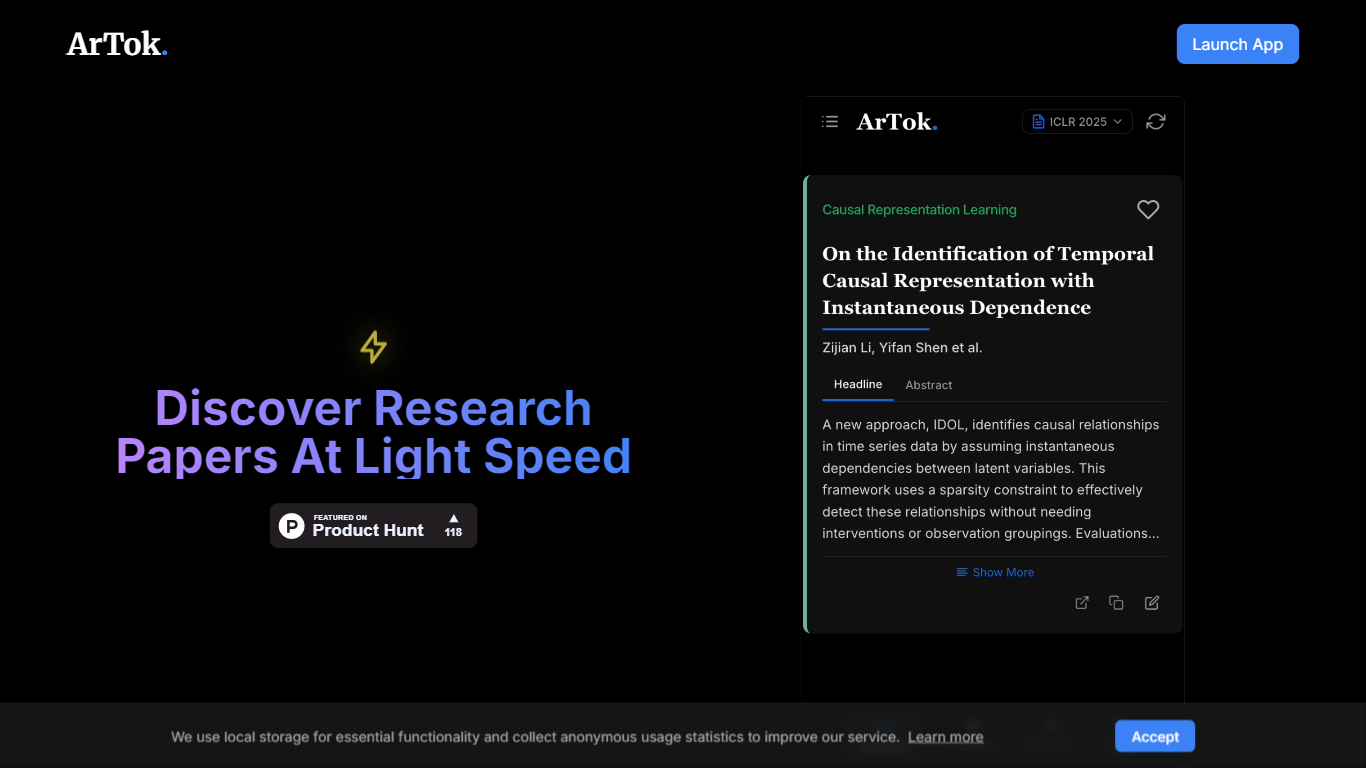This screenshot has height=768, width=1366.
Task: Click the IDOL summary paragraph
Action: (x=991, y=479)
